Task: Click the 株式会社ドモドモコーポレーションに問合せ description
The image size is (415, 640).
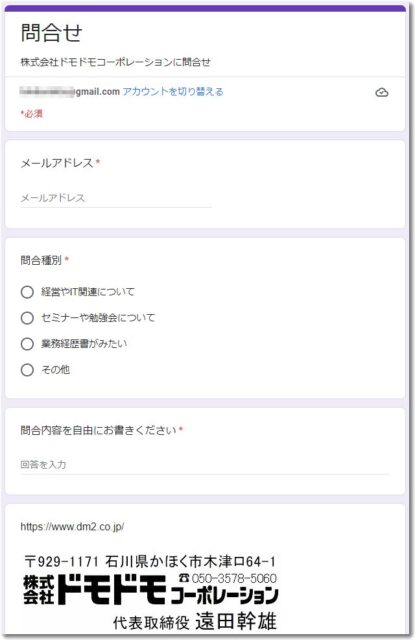Action: click(115, 62)
